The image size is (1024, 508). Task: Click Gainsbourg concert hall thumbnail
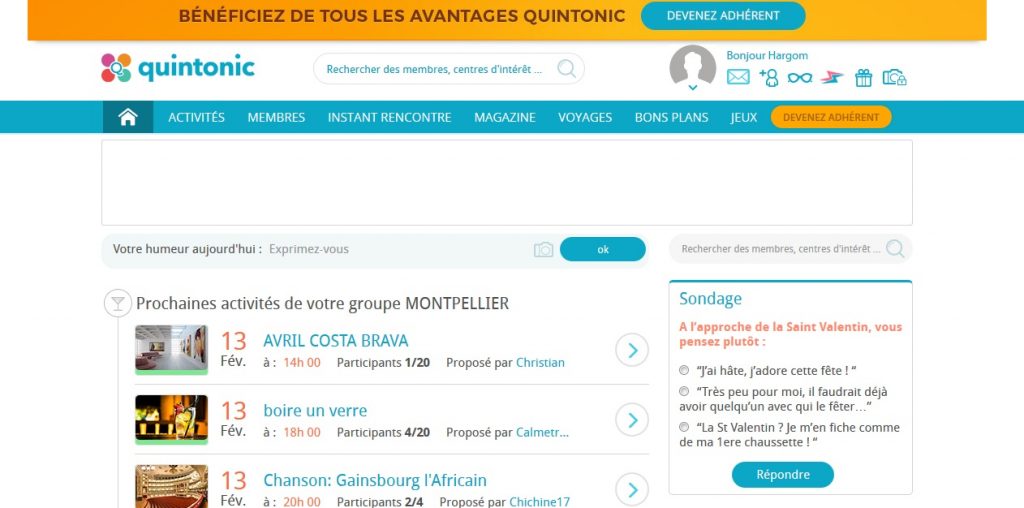(x=171, y=486)
